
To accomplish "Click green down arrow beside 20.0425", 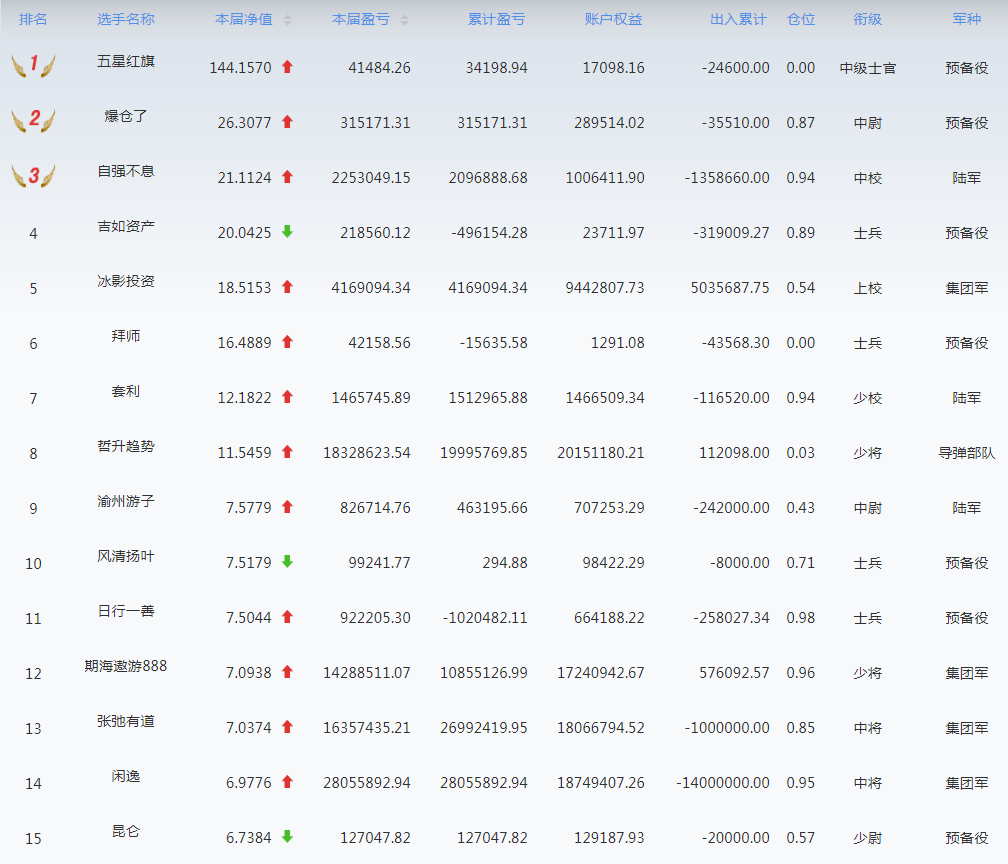I will 287,231.
